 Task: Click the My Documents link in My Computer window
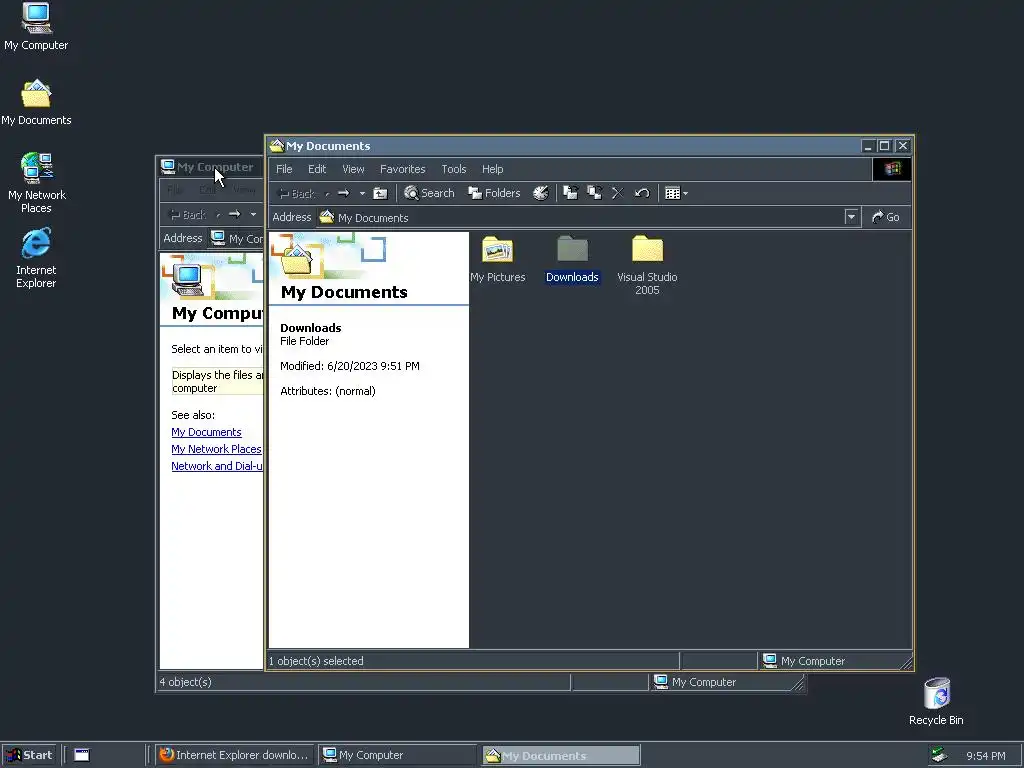click(x=206, y=432)
